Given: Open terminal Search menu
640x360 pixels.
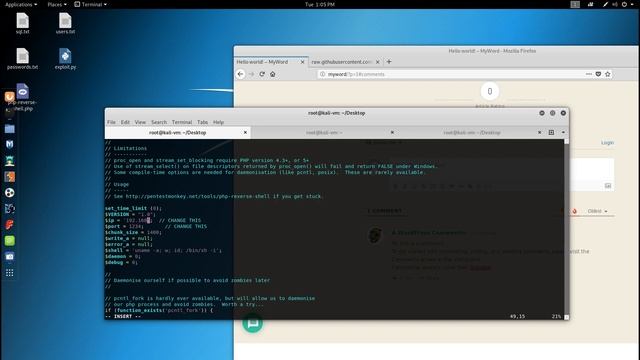Looking at the screenshot, I should tap(159, 122).
